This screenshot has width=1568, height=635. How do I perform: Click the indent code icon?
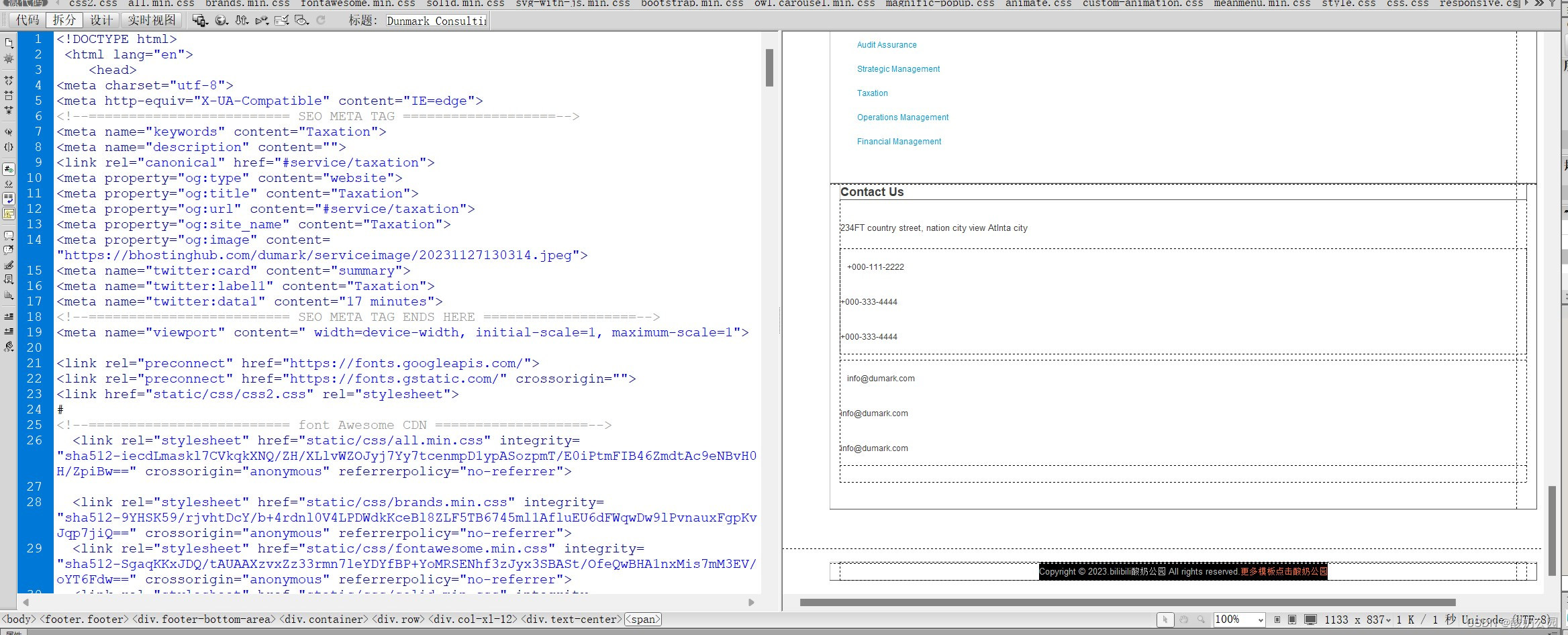click(x=9, y=316)
